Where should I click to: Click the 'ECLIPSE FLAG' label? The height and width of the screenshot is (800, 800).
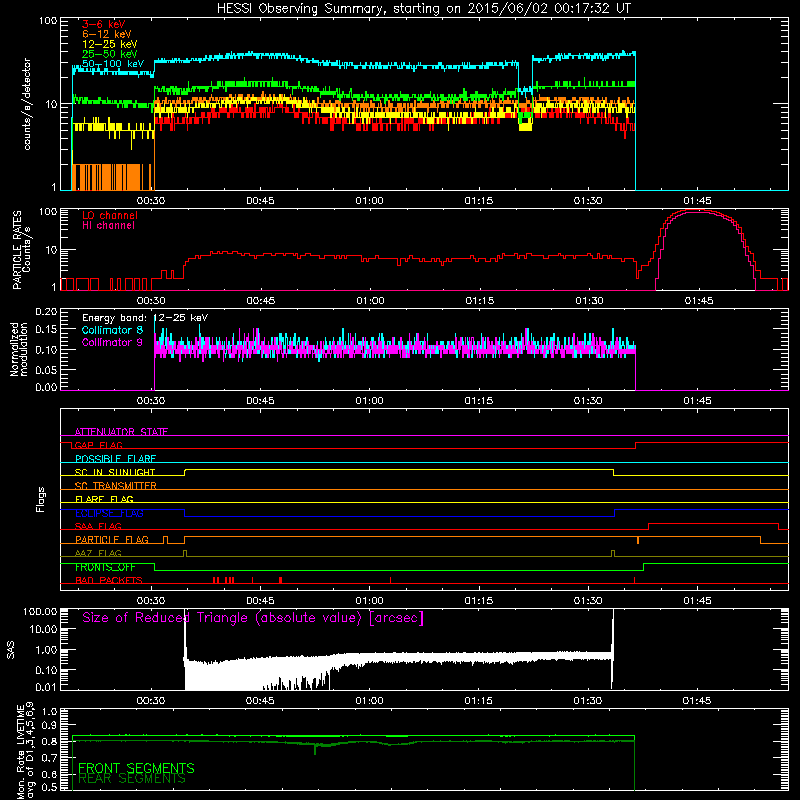[x=109, y=513]
